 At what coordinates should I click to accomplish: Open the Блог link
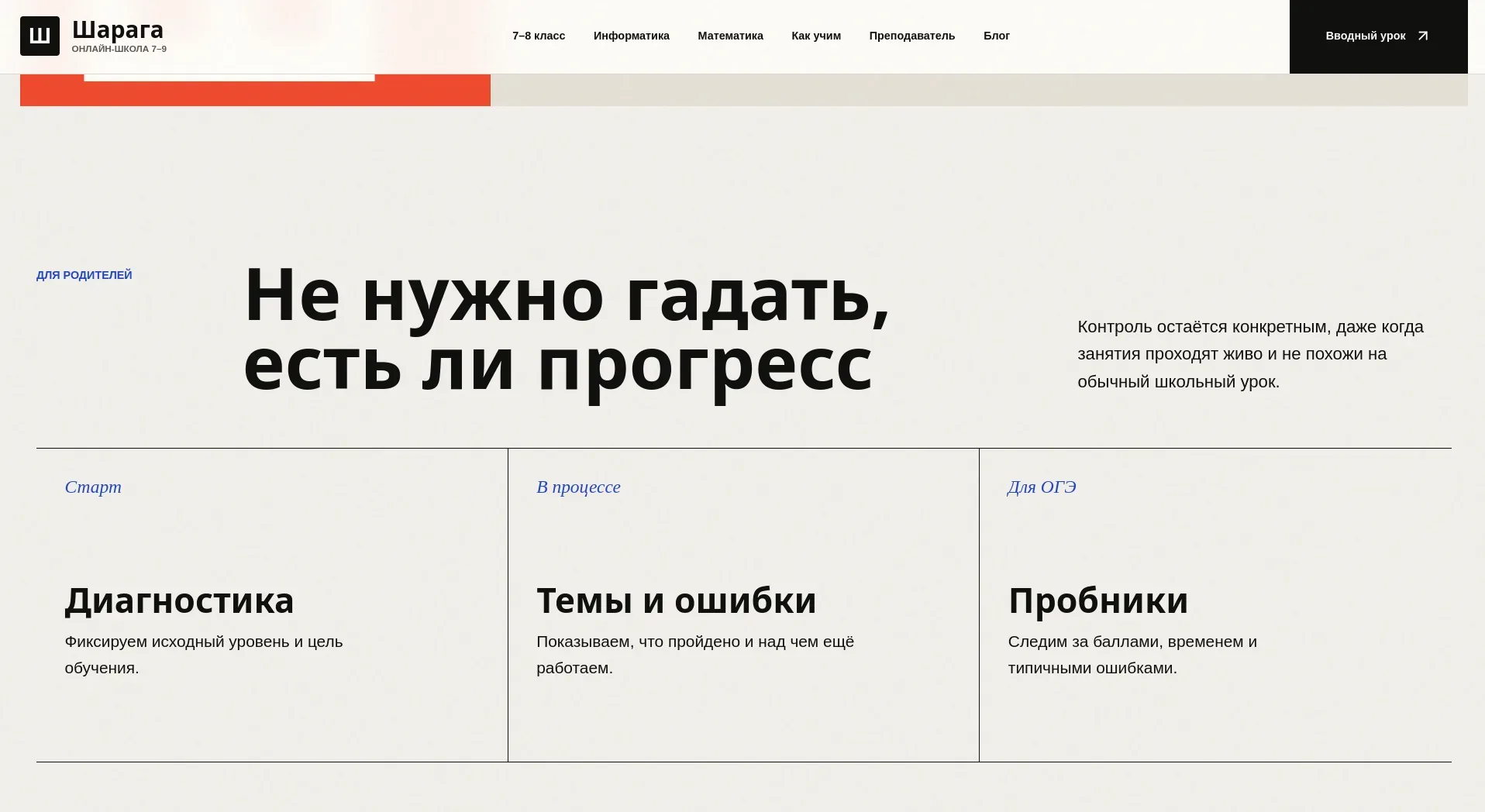click(997, 36)
